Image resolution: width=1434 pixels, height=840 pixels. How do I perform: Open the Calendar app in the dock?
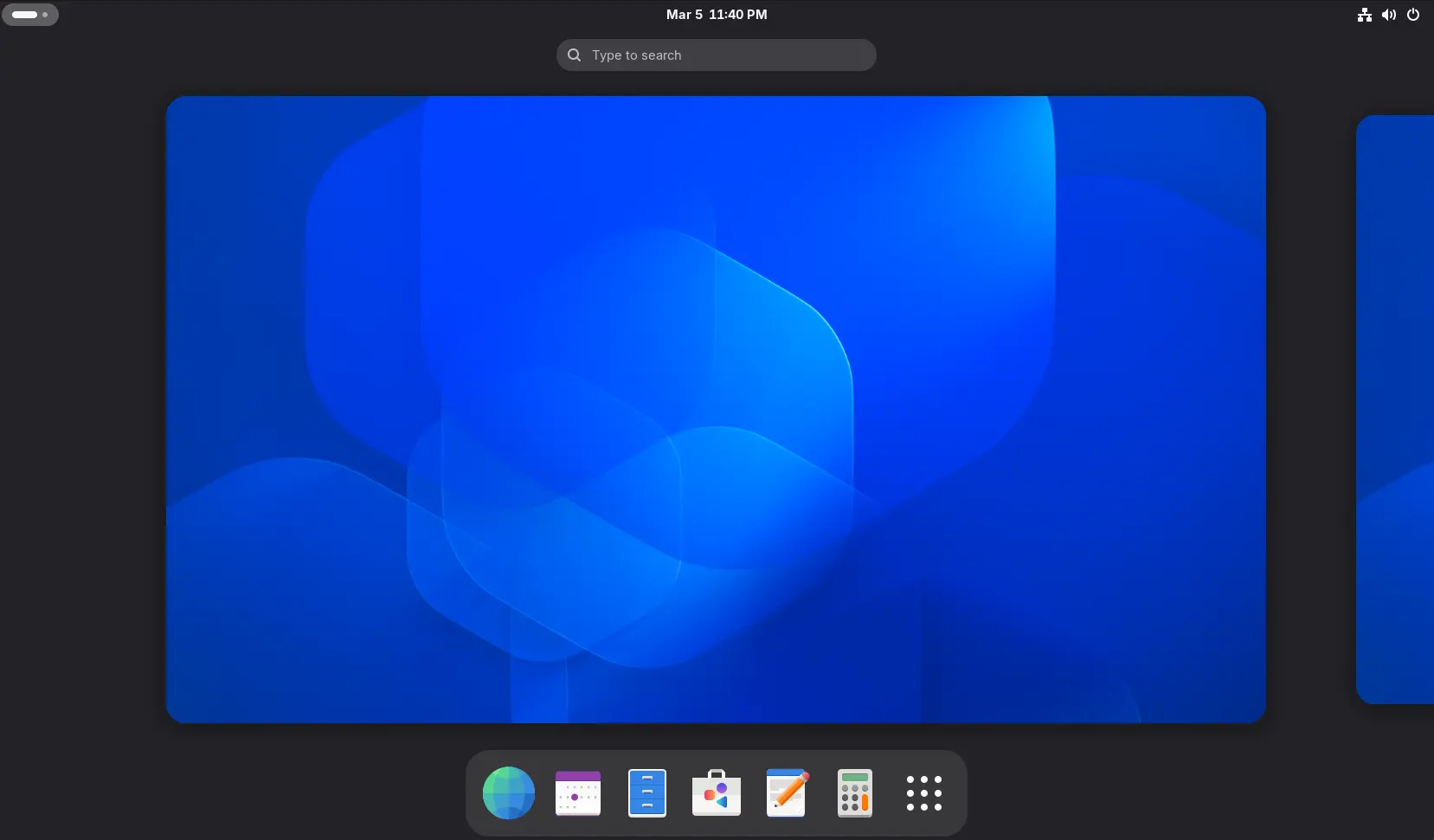tap(577, 792)
